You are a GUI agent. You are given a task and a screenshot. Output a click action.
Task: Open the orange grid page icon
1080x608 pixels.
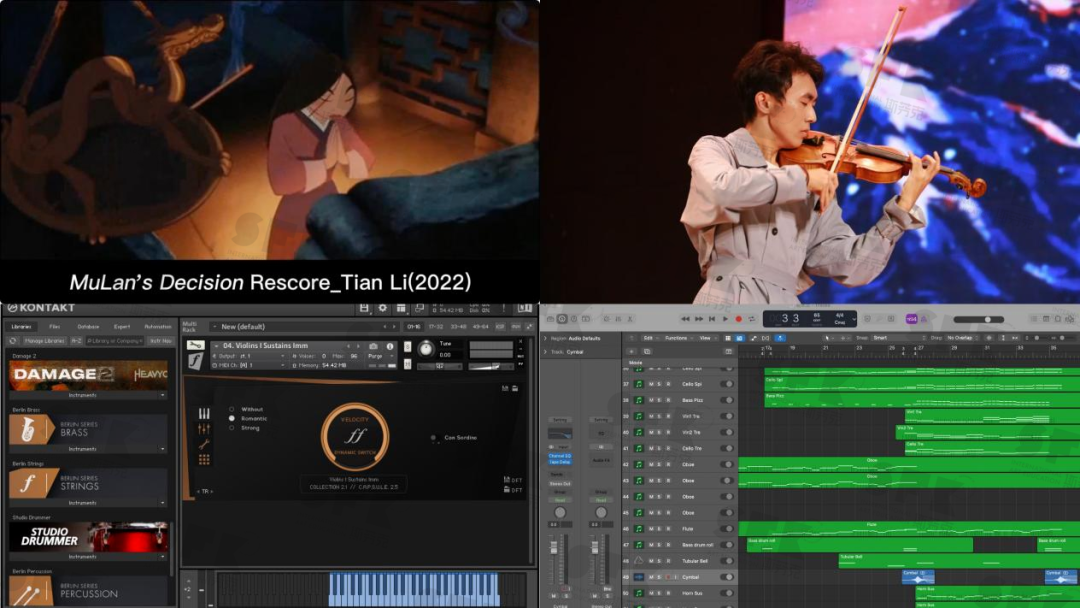click(x=204, y=459)
